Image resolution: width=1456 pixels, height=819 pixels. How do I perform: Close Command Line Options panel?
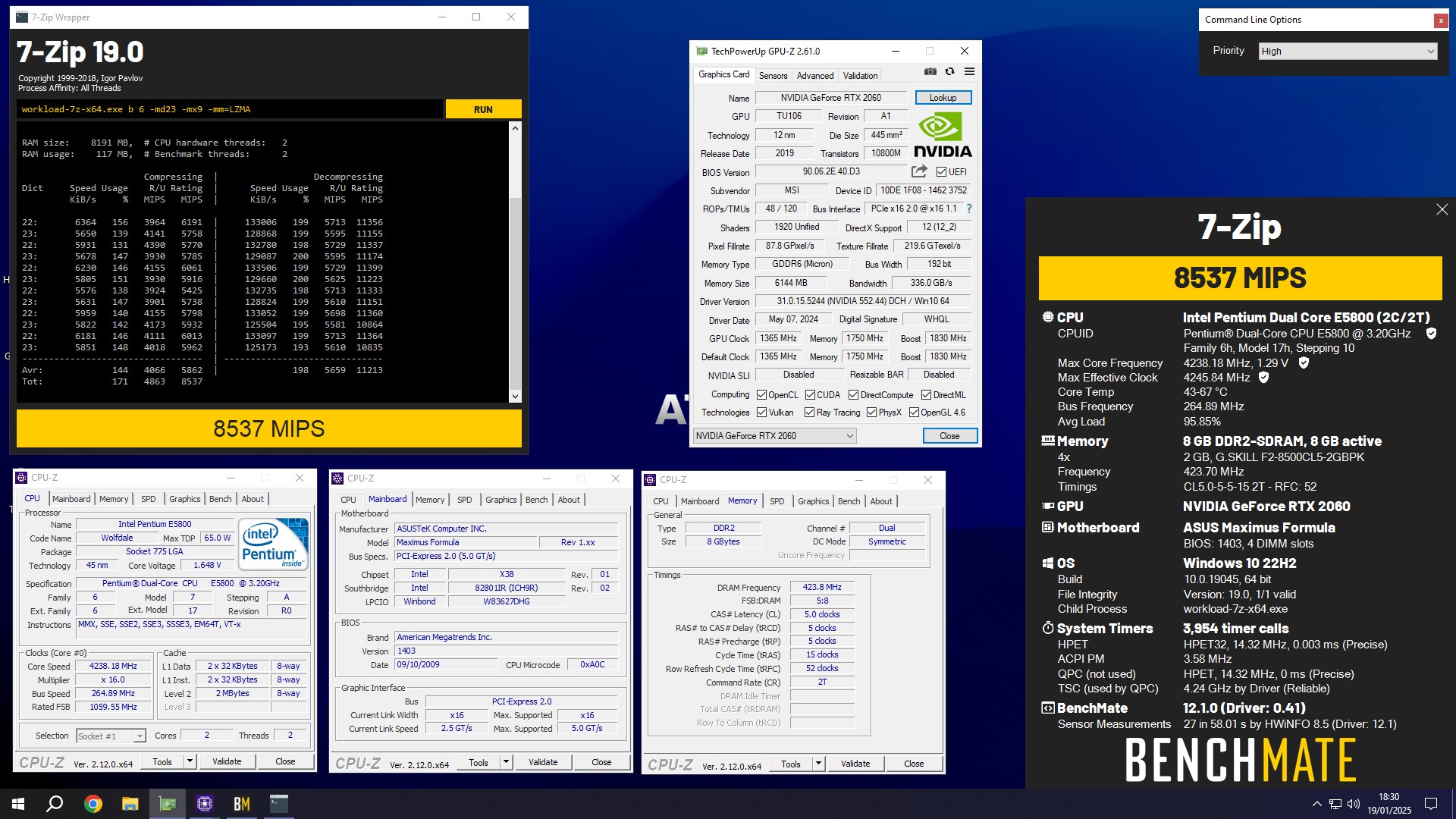pos(1441,20)
